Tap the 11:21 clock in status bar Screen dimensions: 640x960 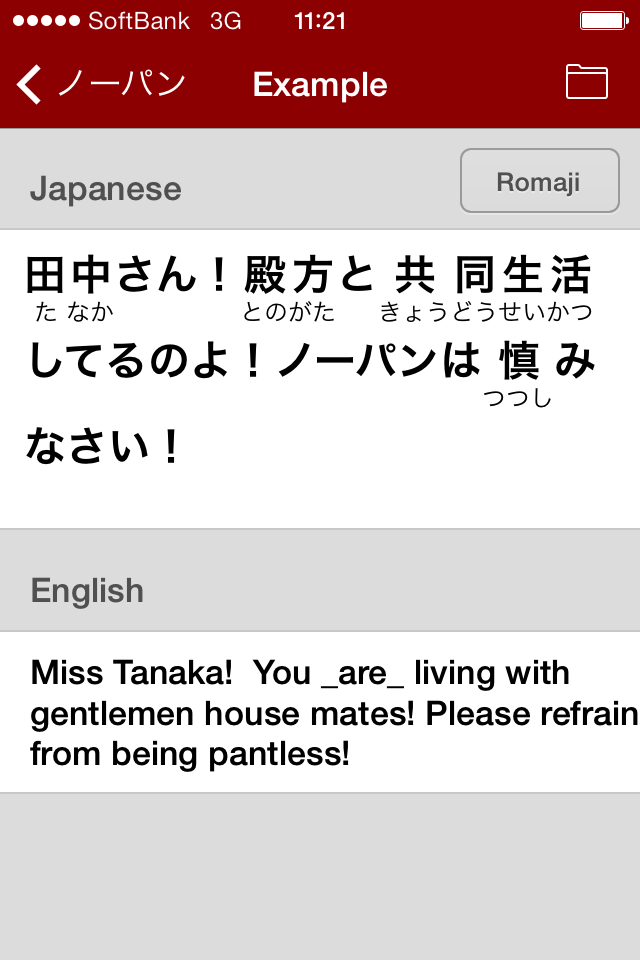pyautogui.click(x=320, y=21)
